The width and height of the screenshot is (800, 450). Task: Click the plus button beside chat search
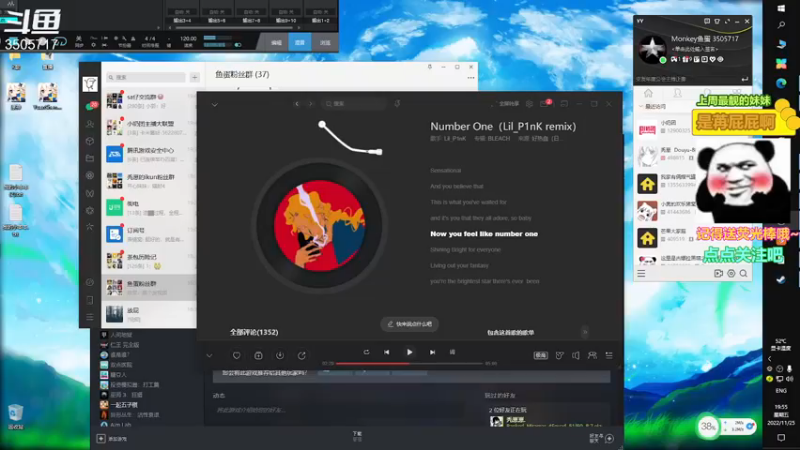click(194, 77)
